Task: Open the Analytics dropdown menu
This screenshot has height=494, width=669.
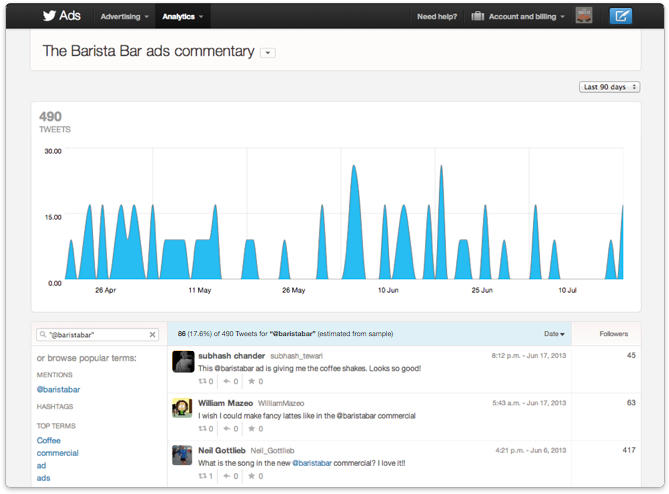Action: (x=182, y=17)
